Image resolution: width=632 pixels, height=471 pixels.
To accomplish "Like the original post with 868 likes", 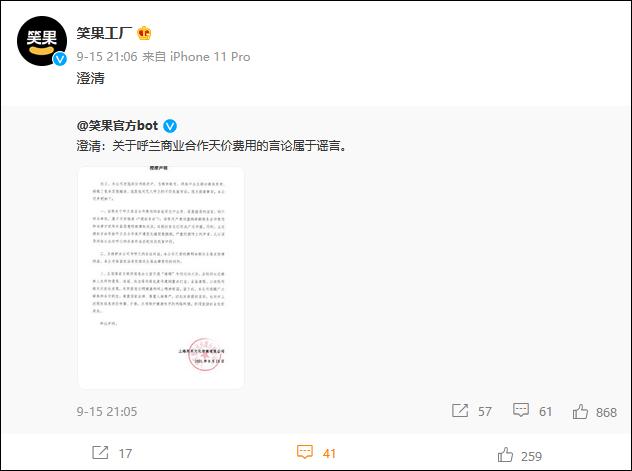I will (x=580, y=412).
